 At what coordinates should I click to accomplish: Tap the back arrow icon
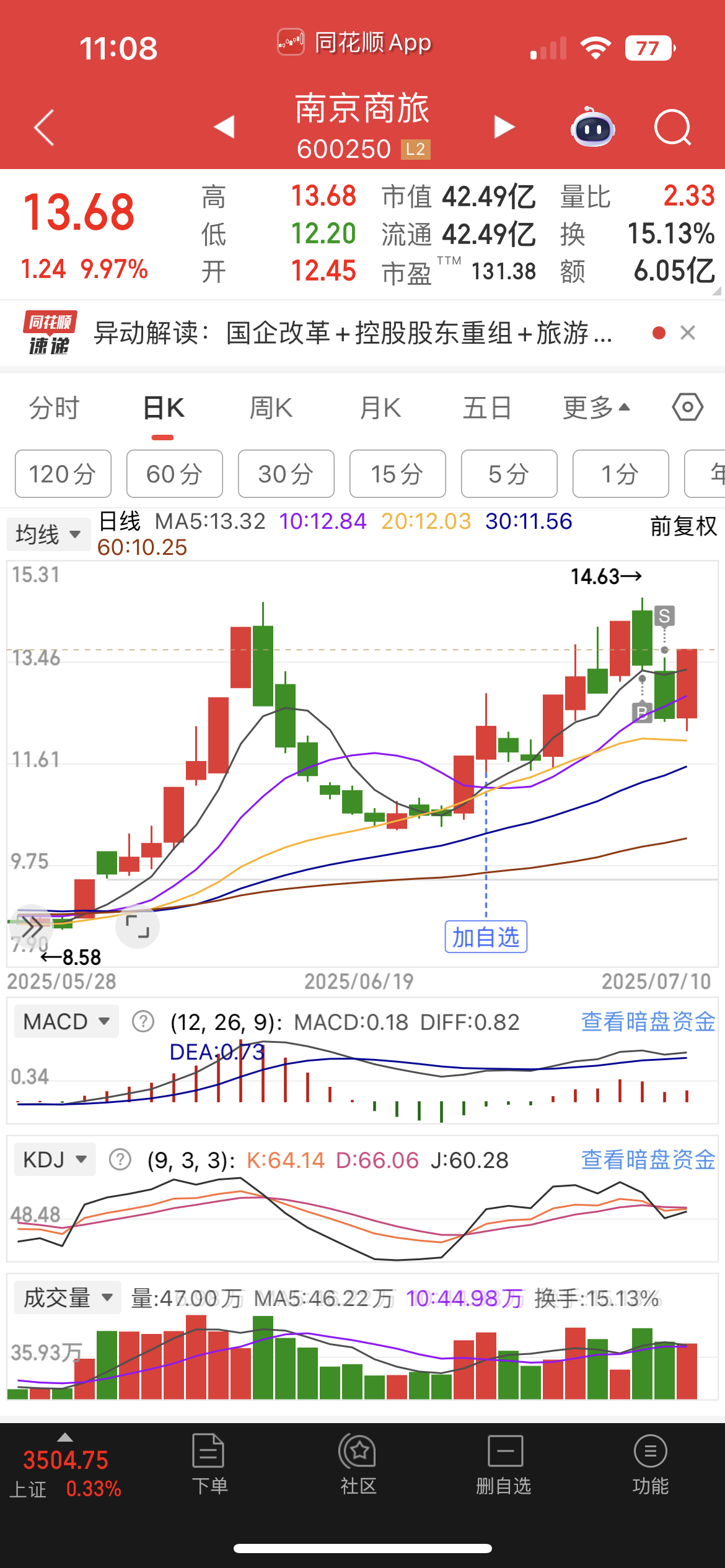click(x=44, y=128)
